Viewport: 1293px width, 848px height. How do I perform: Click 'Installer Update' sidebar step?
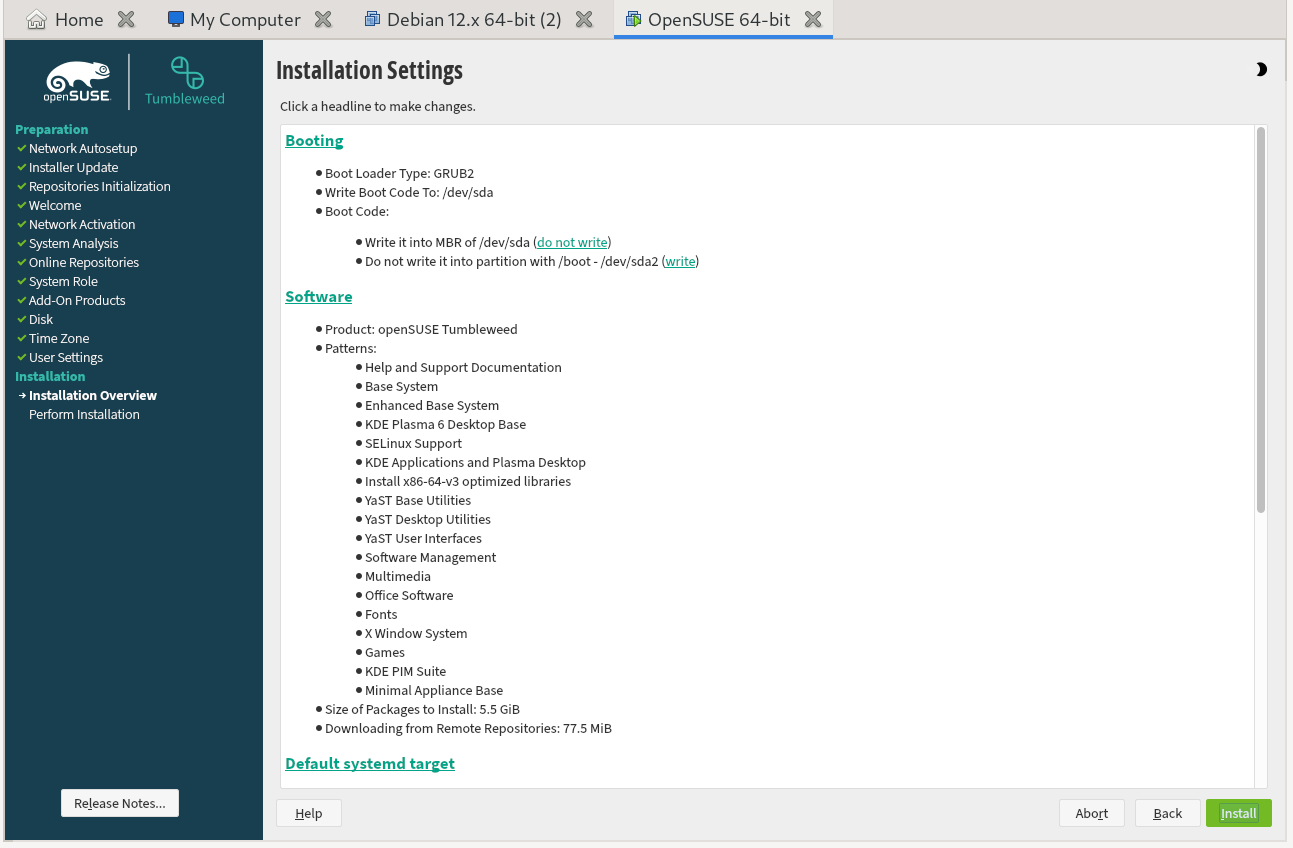pyautogui.click(x=73, y=168)
